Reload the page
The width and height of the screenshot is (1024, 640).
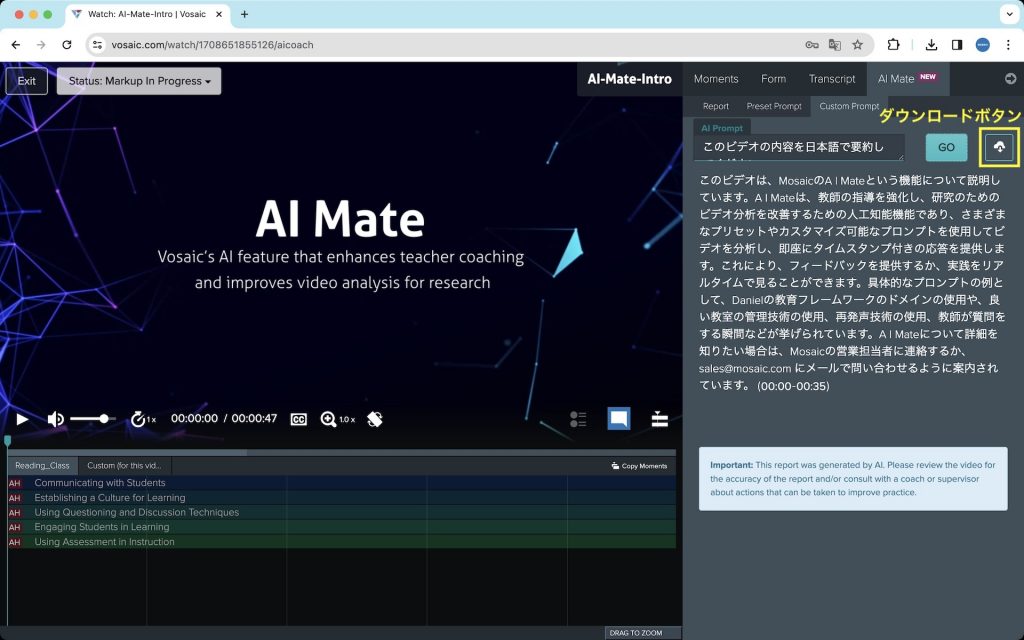click(67, 45)
